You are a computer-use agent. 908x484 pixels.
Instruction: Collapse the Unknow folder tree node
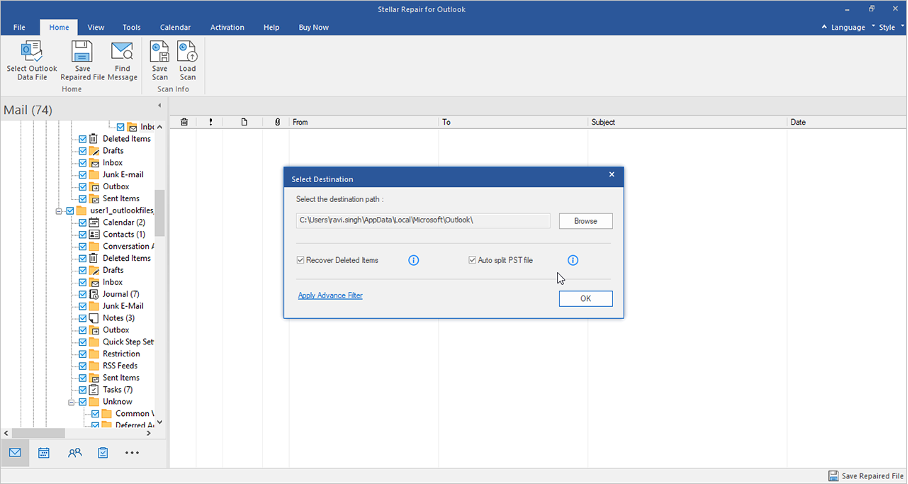click(71, 402)
